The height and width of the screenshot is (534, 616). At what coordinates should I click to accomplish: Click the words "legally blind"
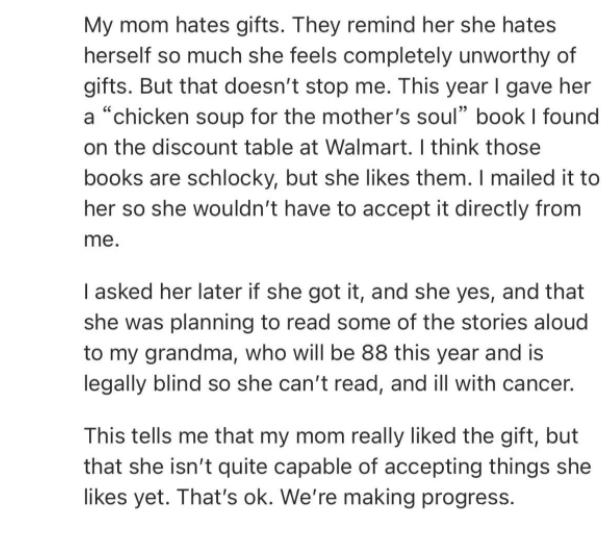[x=143, y=385]
